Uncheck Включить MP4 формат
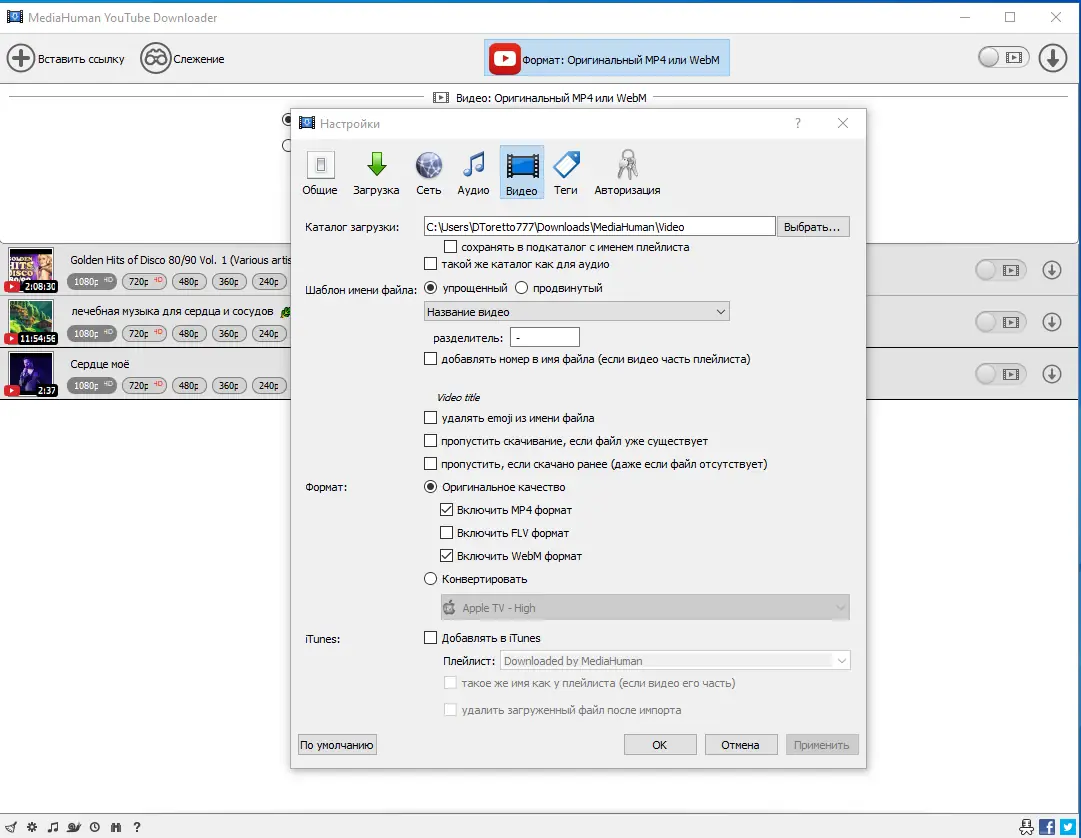Viewport: 1081px width, 838px height. pos(446,510)
